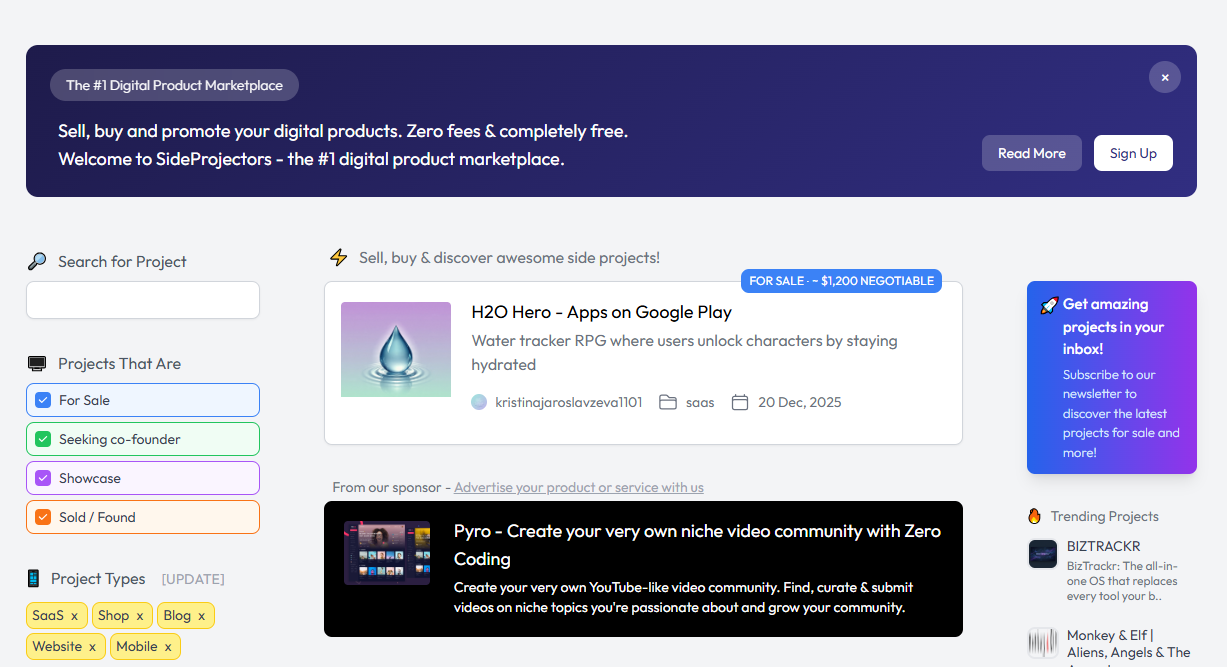Viewport: 1227px width, 667px height.
Task: Click the H2O Hero water drop thumbnail
Action: [396, 350]
